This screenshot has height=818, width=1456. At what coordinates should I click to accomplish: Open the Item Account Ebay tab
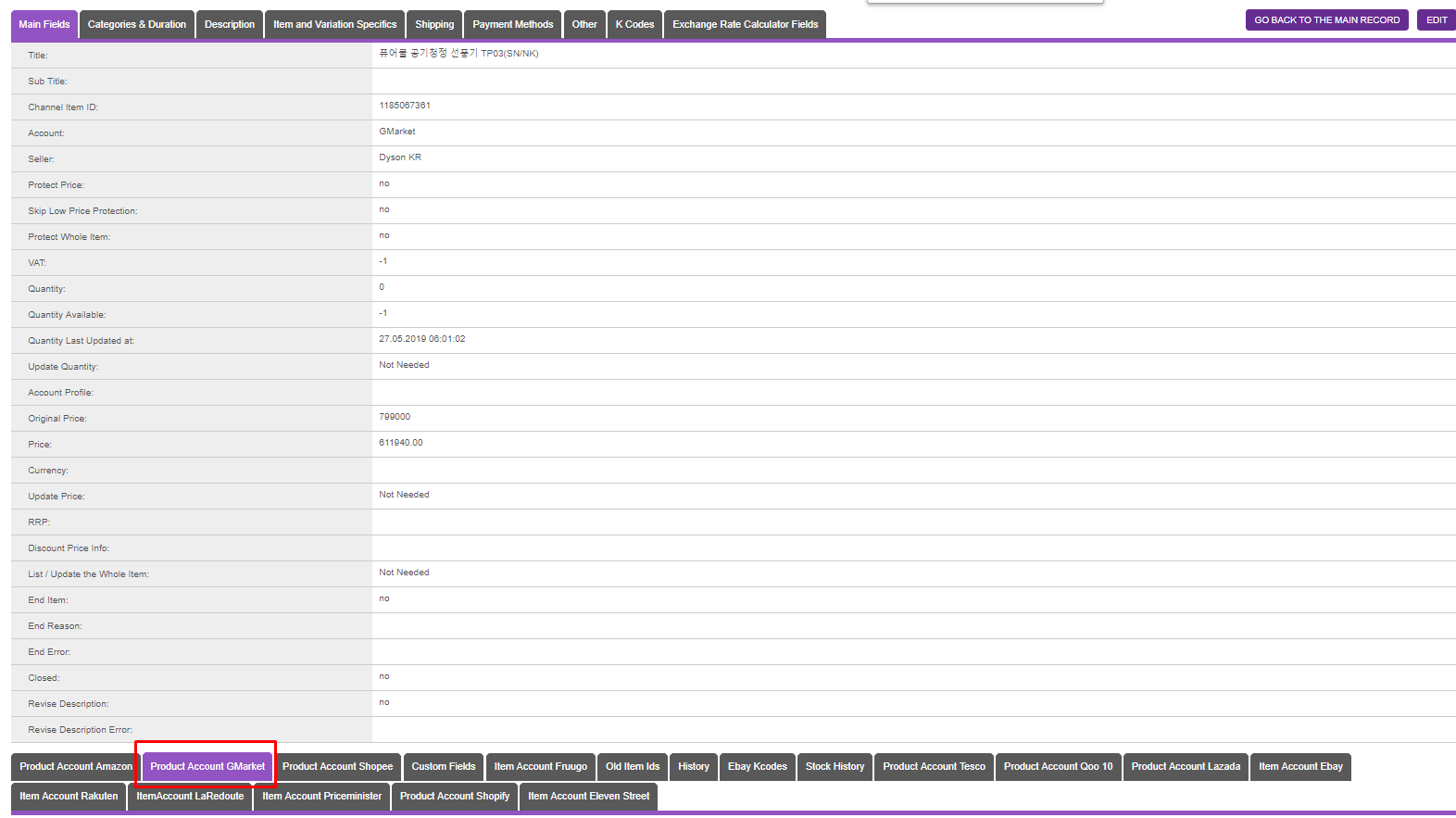tap(1300, 767)
